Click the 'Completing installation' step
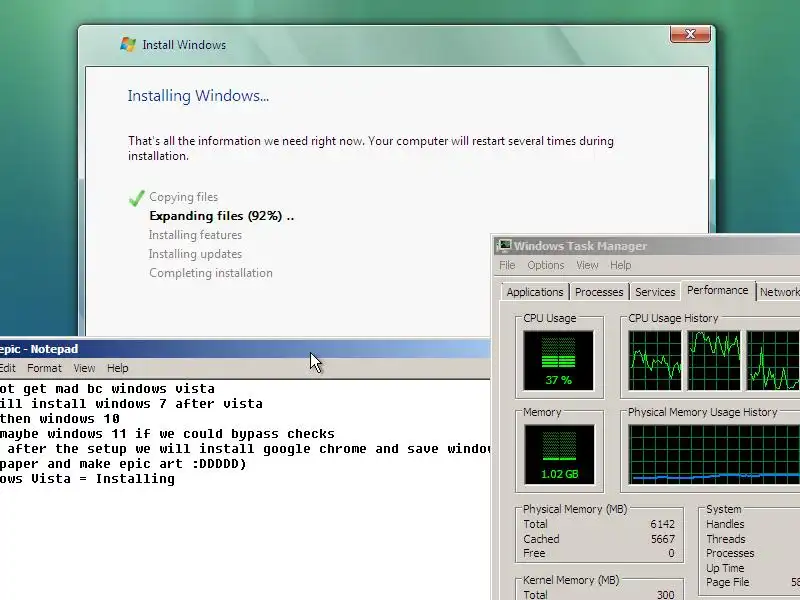 pyautogui.click(x=211, y=273)
